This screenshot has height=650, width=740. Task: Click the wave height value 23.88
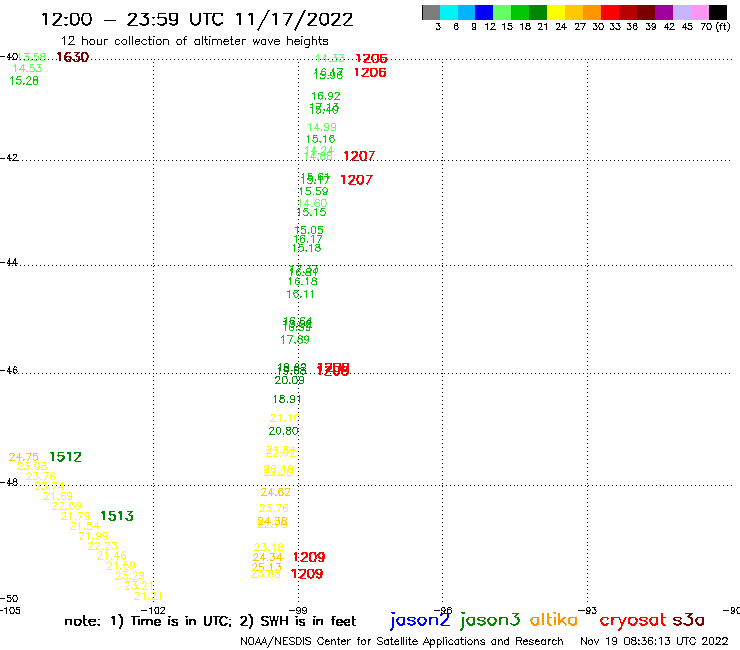click(266, 574)
